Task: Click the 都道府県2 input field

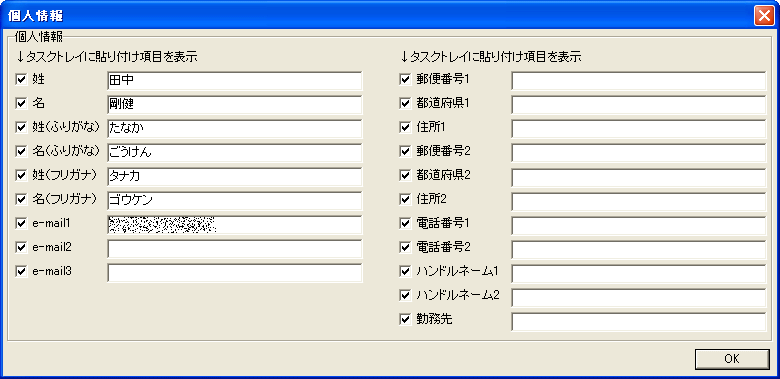Action: point(638,177)
